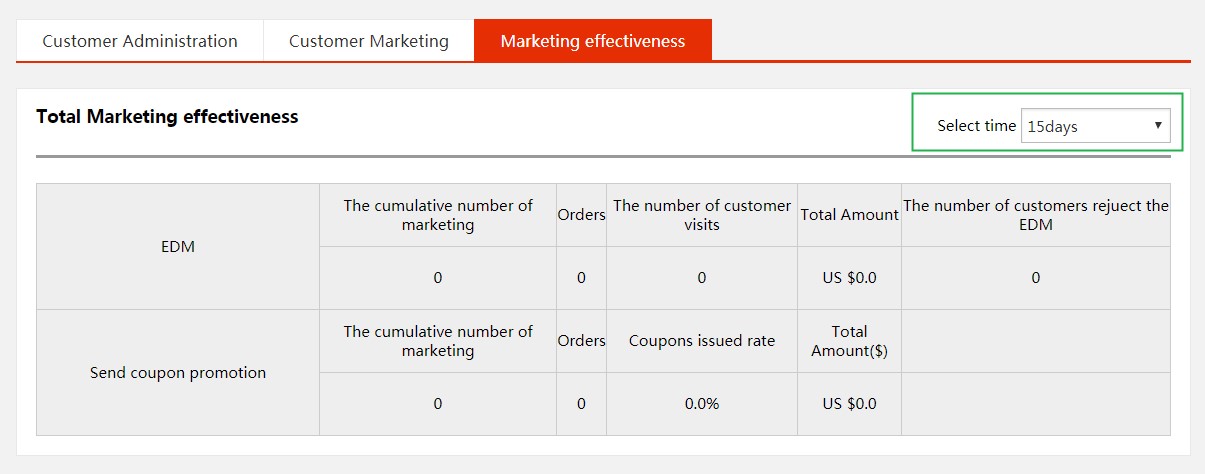The width and height of the screenshot is (1205, 474).
Task: Click the dropdown arrow next to 15days
Action: tap(1157, 126)
